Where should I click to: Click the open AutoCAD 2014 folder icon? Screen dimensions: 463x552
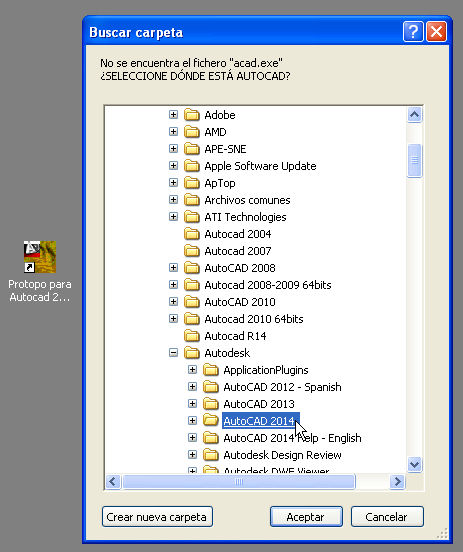coord(211,420)
